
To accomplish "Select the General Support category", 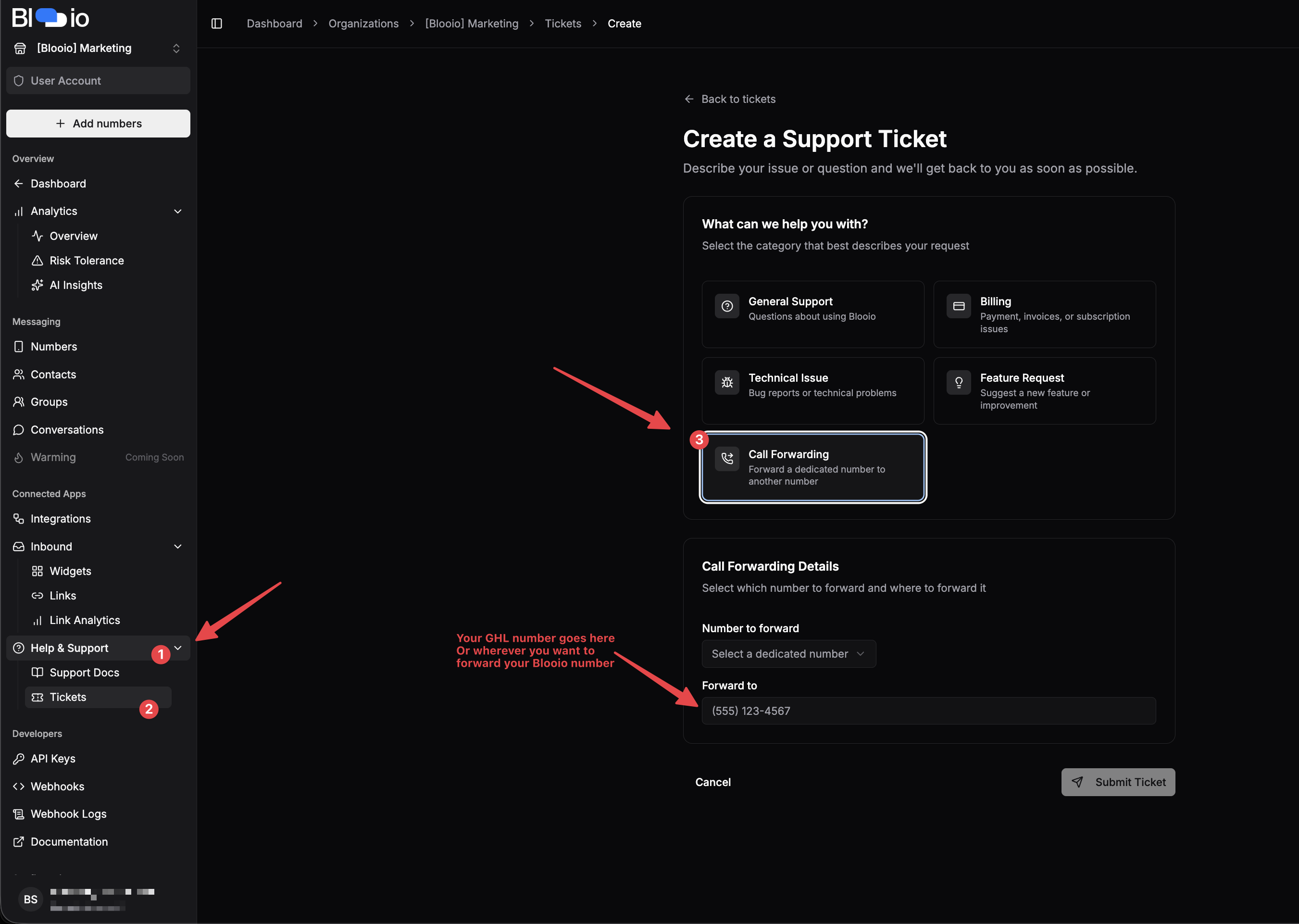I will click(812, 314).
